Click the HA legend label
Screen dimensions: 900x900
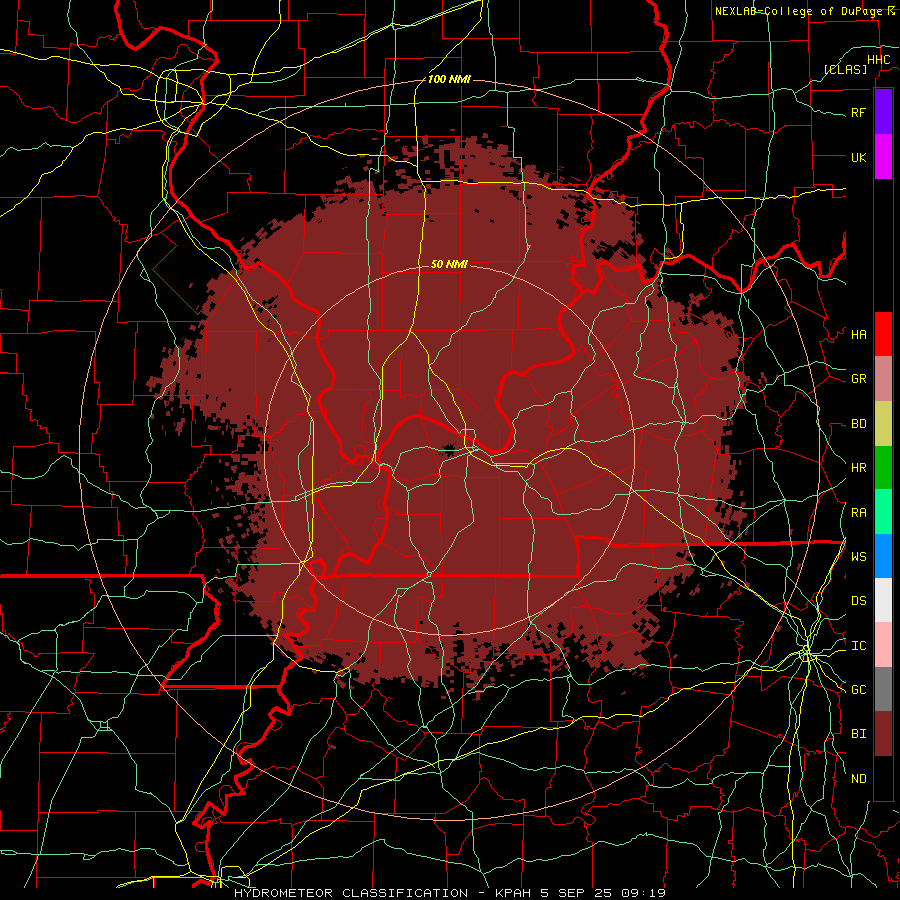(x=858, y=334)
